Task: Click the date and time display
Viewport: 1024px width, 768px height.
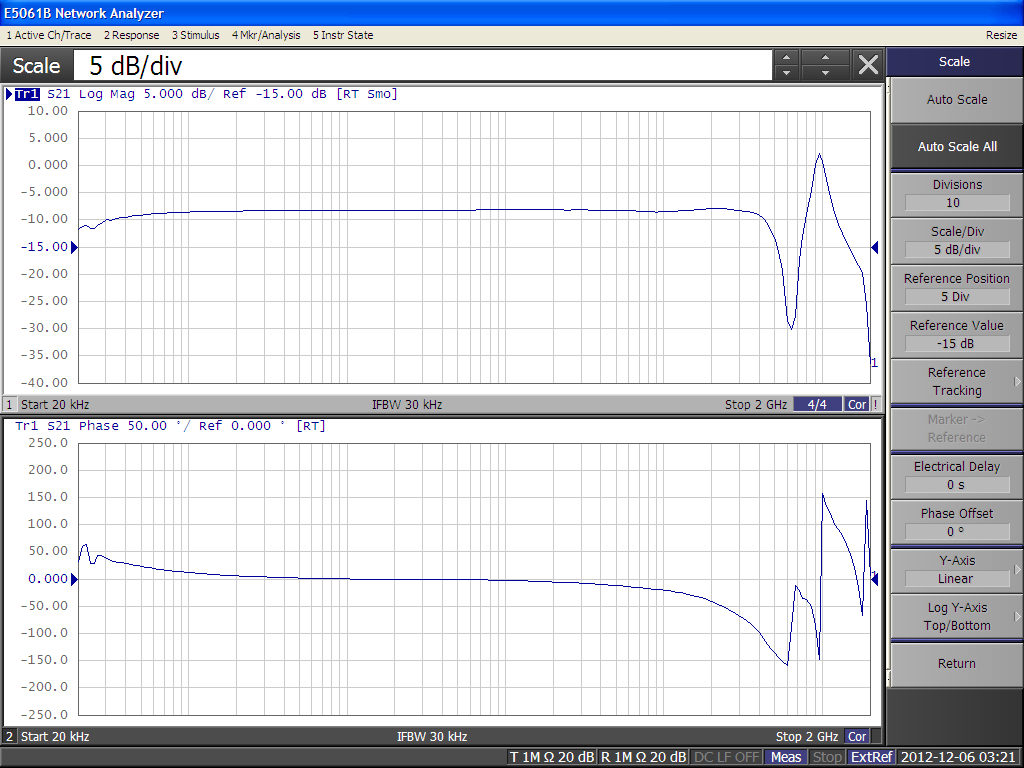Action: [959, 758]
